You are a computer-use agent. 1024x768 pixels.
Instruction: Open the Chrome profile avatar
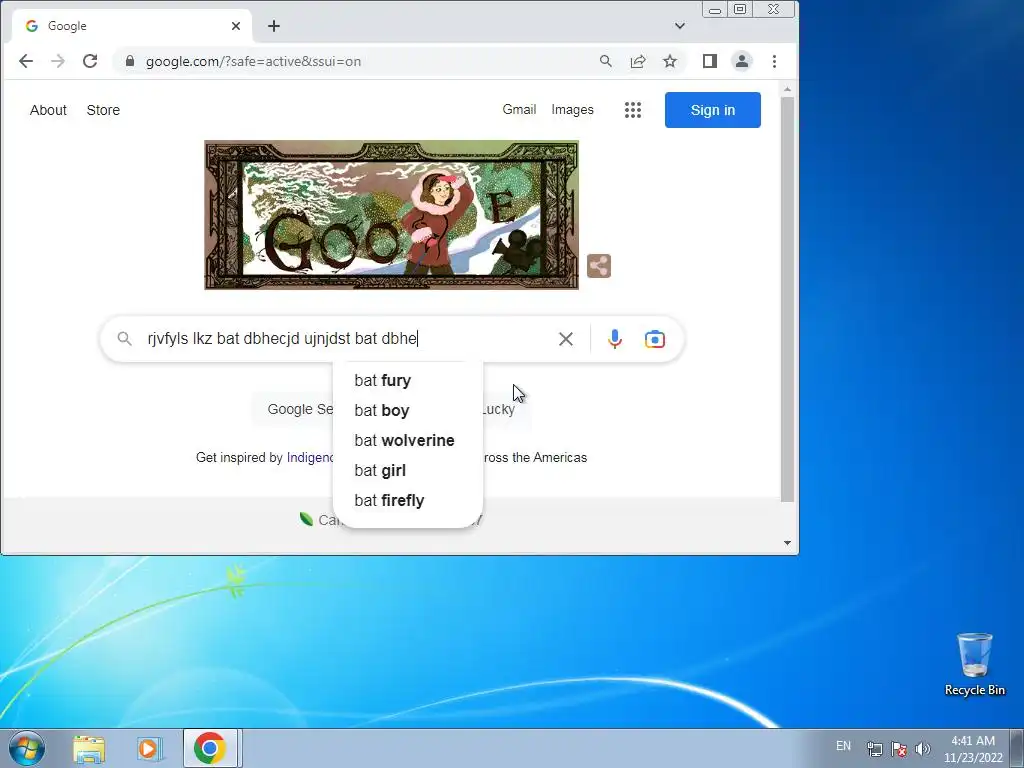tap(742, 61)
